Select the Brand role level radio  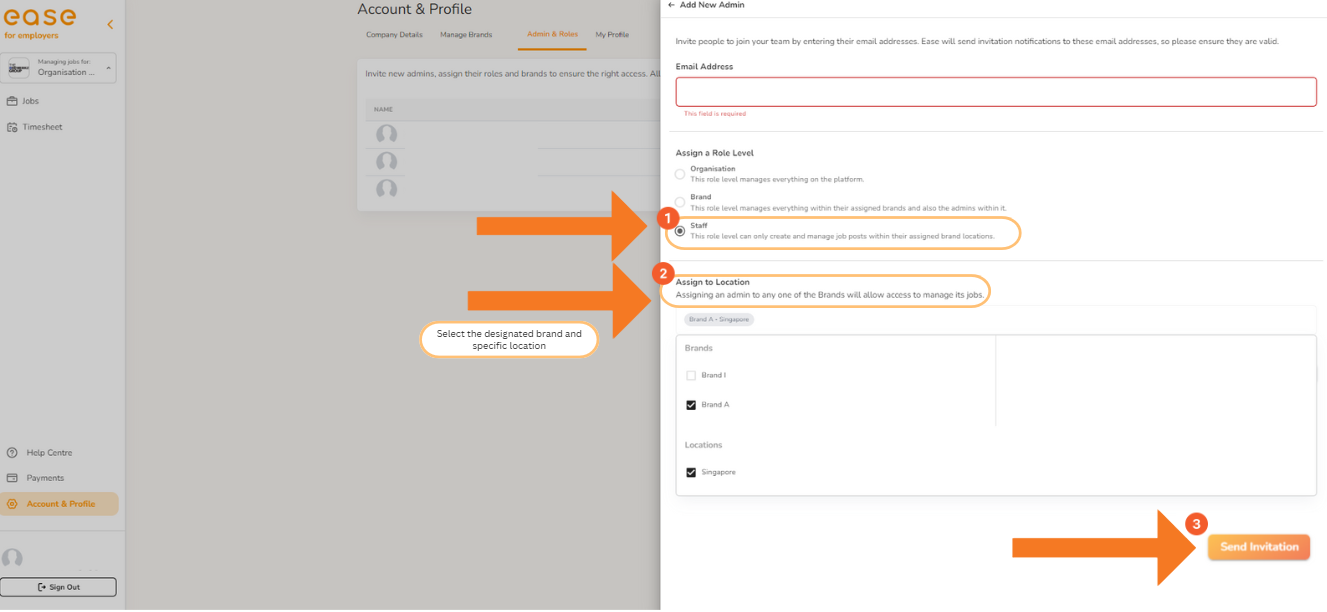tap(680, 202)
